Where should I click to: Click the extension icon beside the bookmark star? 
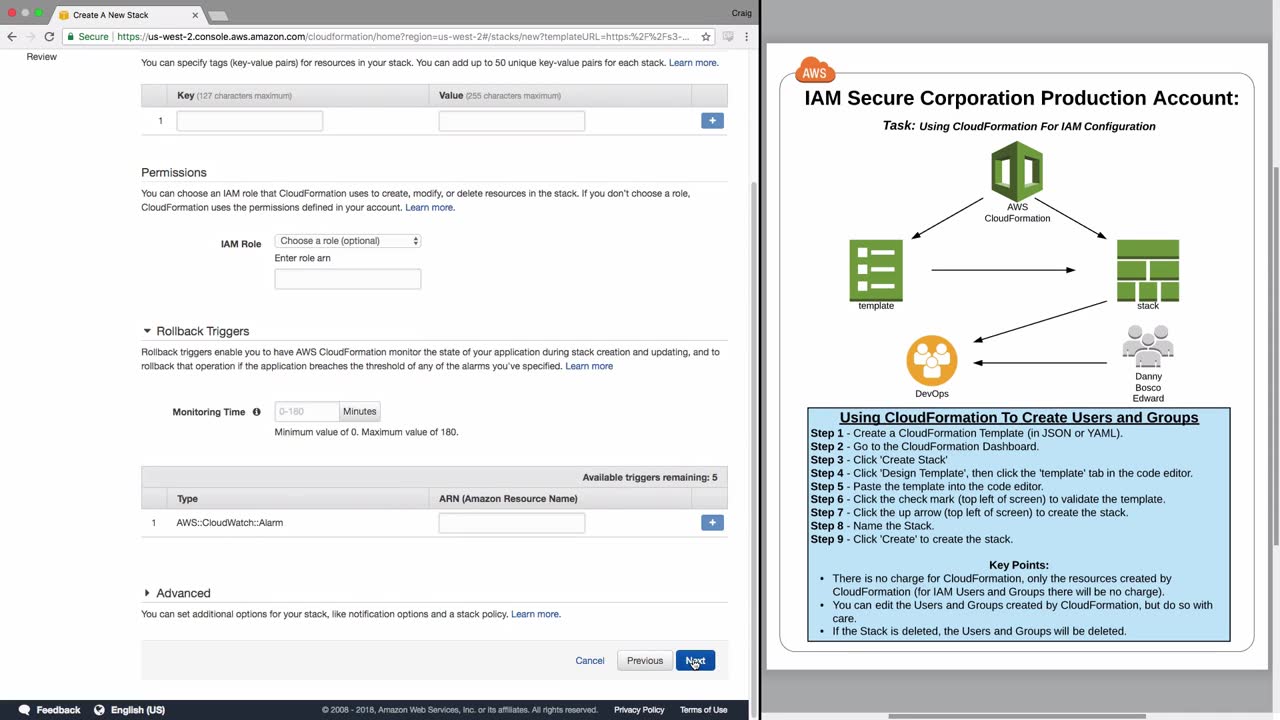[x=728, y=36]
